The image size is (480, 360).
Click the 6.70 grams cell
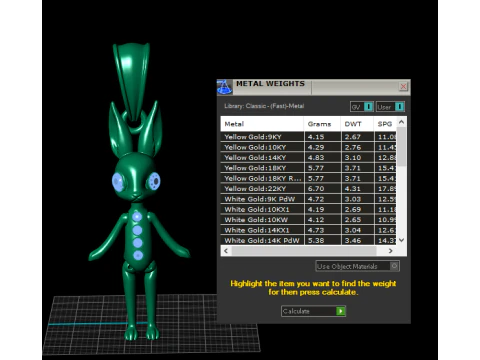[322, 188]
